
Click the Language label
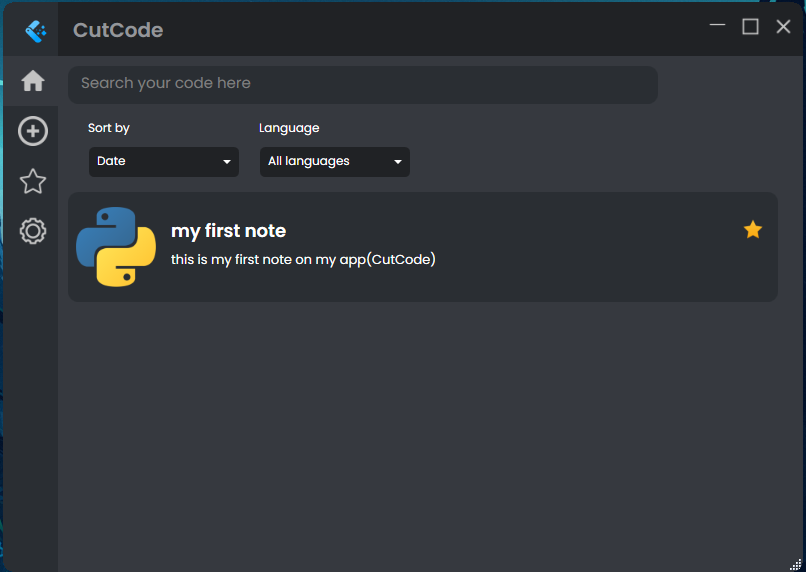pos(289,128)
